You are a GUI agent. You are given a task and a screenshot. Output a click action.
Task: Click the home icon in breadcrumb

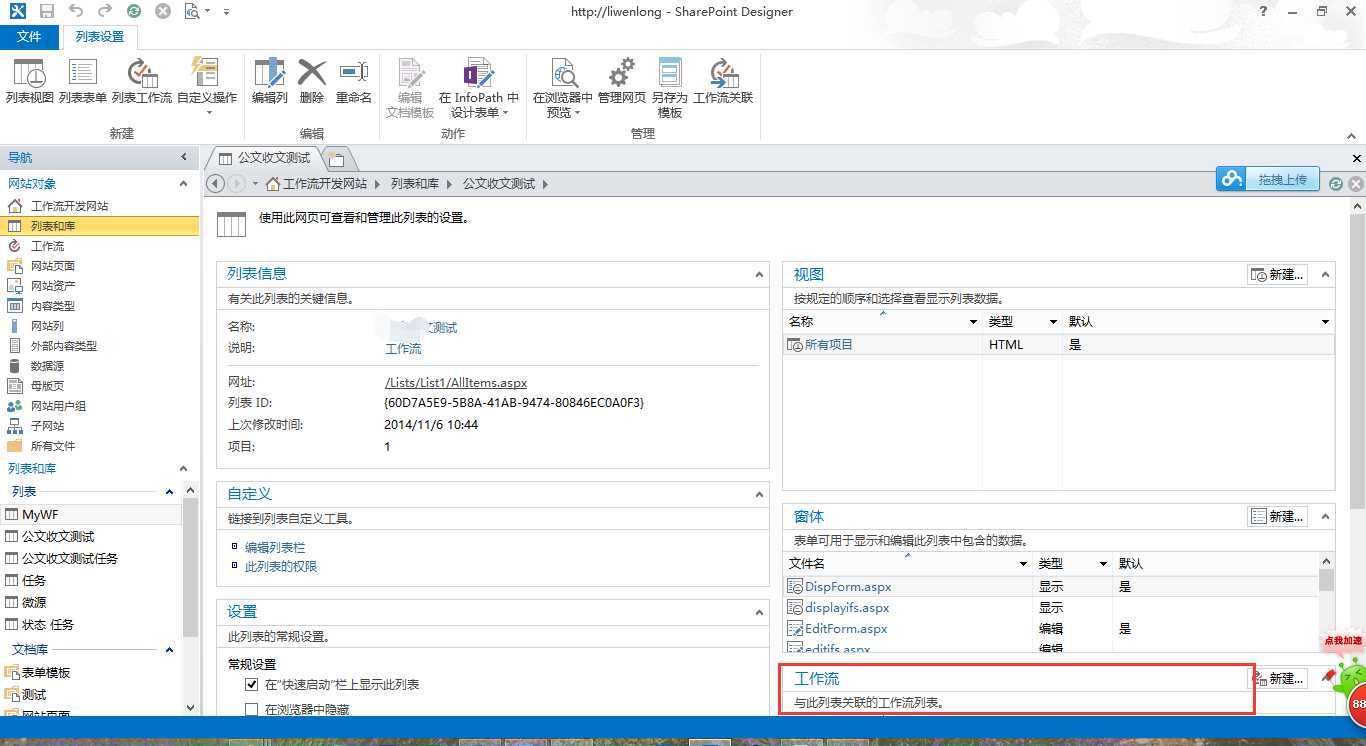point(272,184)
